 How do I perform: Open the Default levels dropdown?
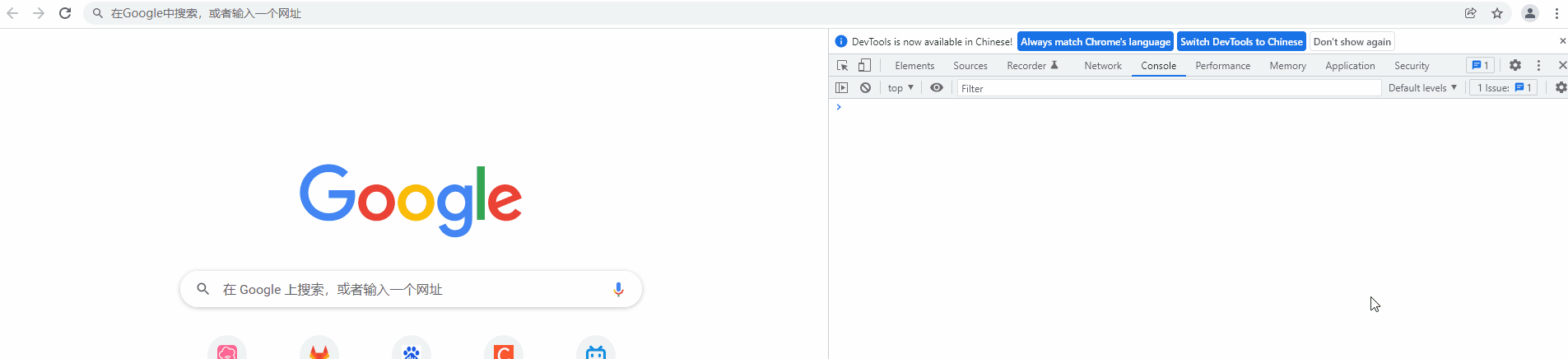coord(1422,88)
